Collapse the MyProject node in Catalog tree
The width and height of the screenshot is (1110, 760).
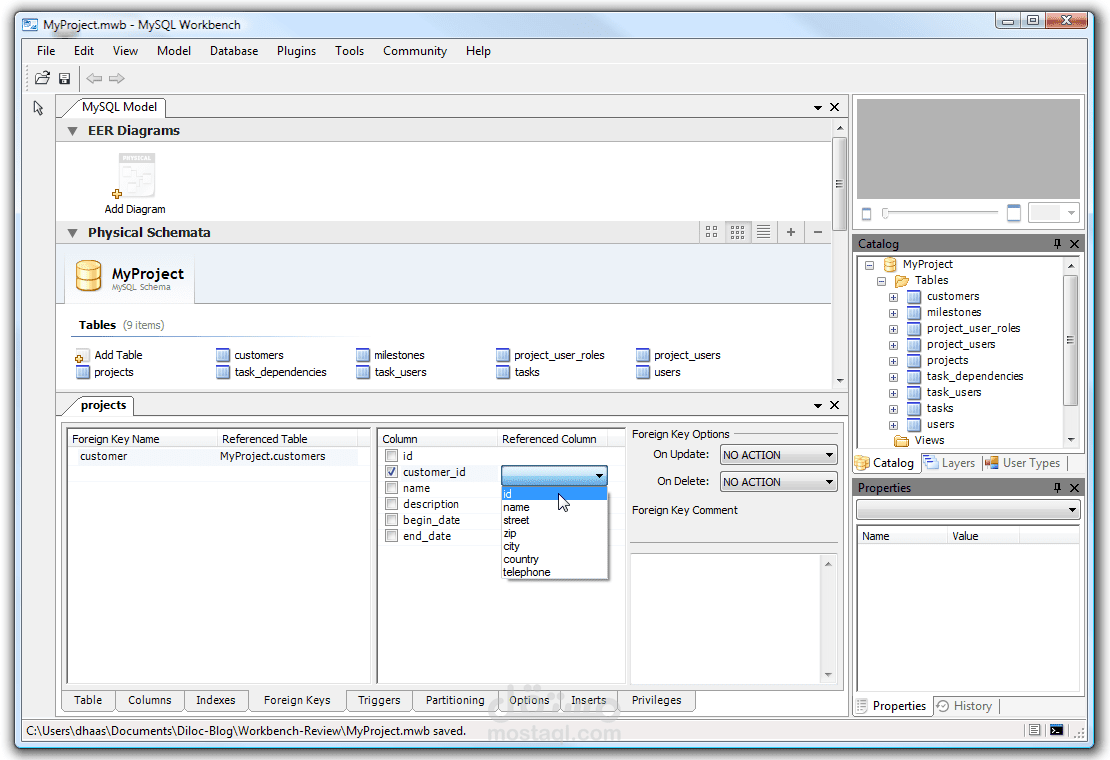pyautogui.click(x=869, y=265)
